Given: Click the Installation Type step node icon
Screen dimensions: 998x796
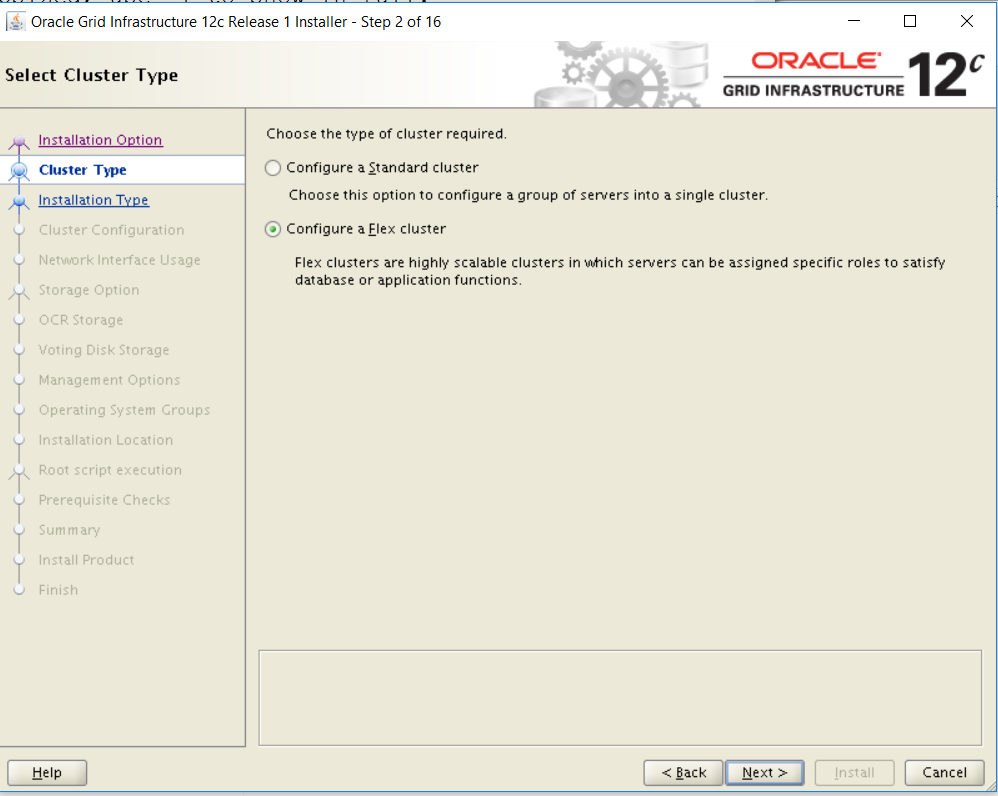Looking at the screenshot, I should tap(19, 201).
